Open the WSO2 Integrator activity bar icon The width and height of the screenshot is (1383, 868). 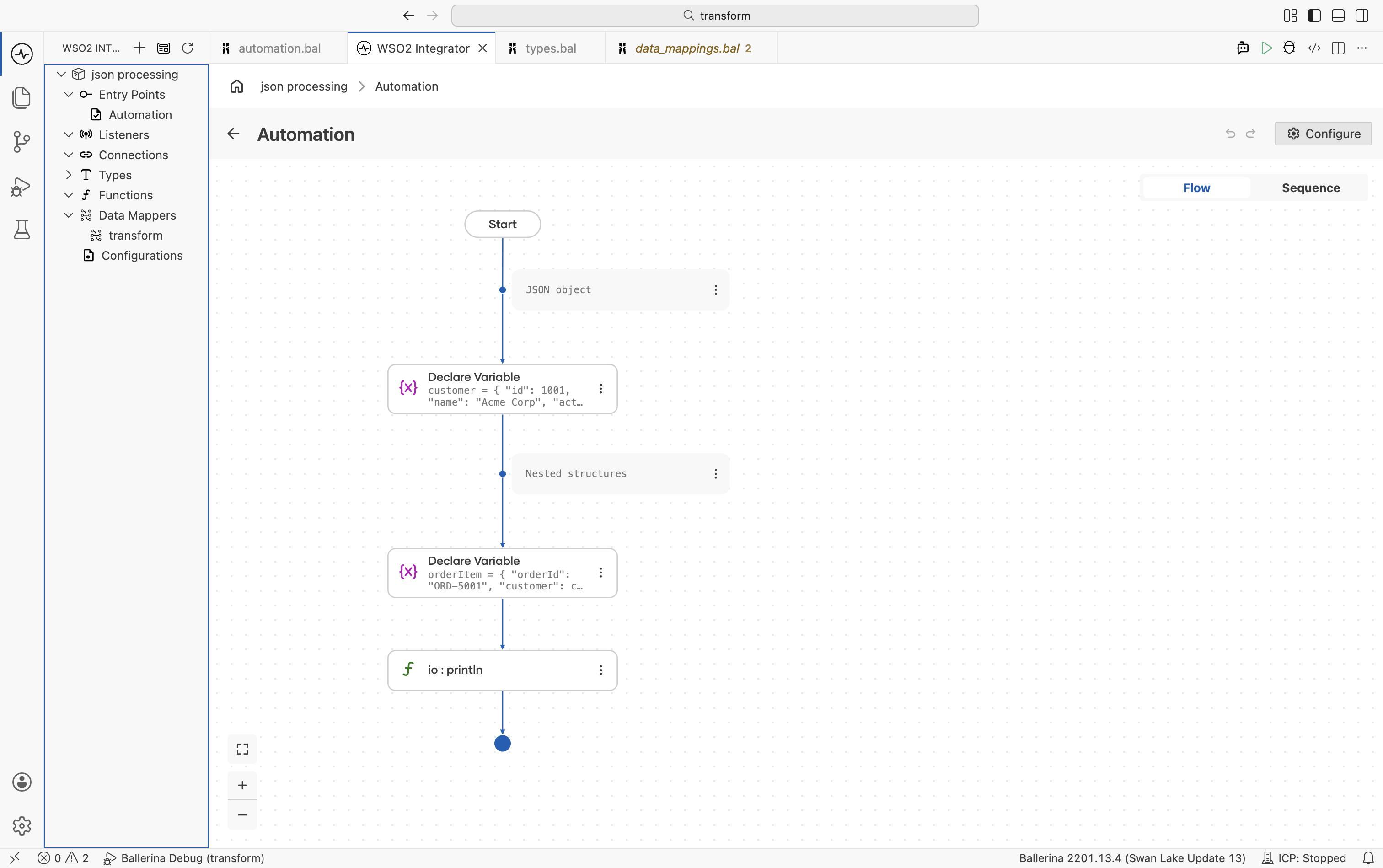[x=22, y=54]
